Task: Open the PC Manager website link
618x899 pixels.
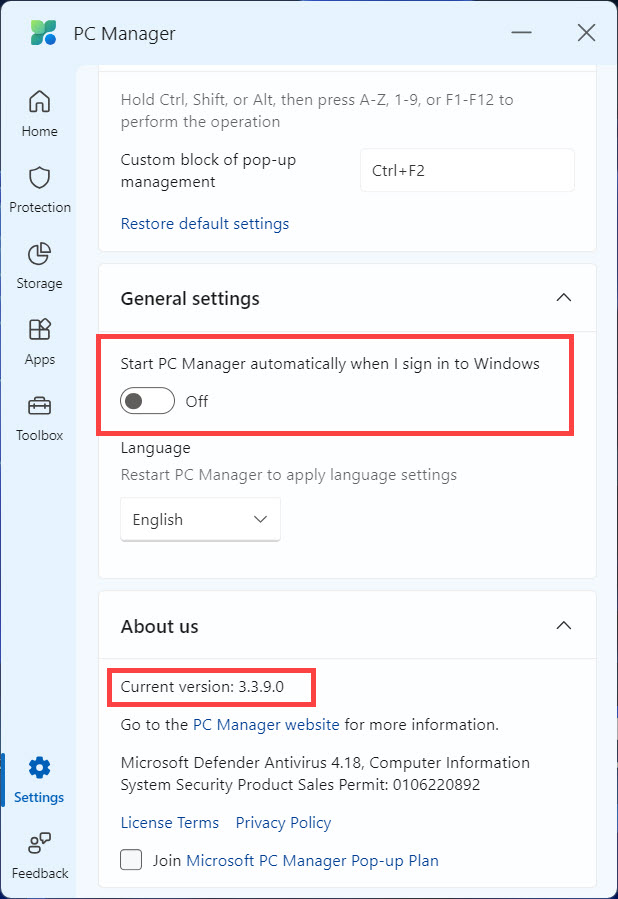Action: [x=266, y=724]
